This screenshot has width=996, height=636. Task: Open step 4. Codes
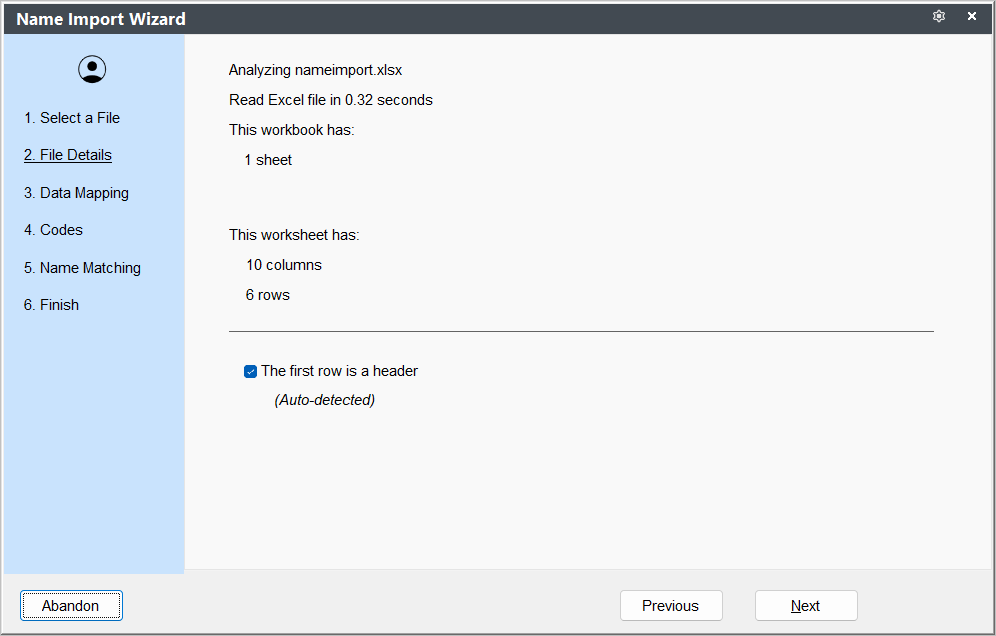click(53, 229)
